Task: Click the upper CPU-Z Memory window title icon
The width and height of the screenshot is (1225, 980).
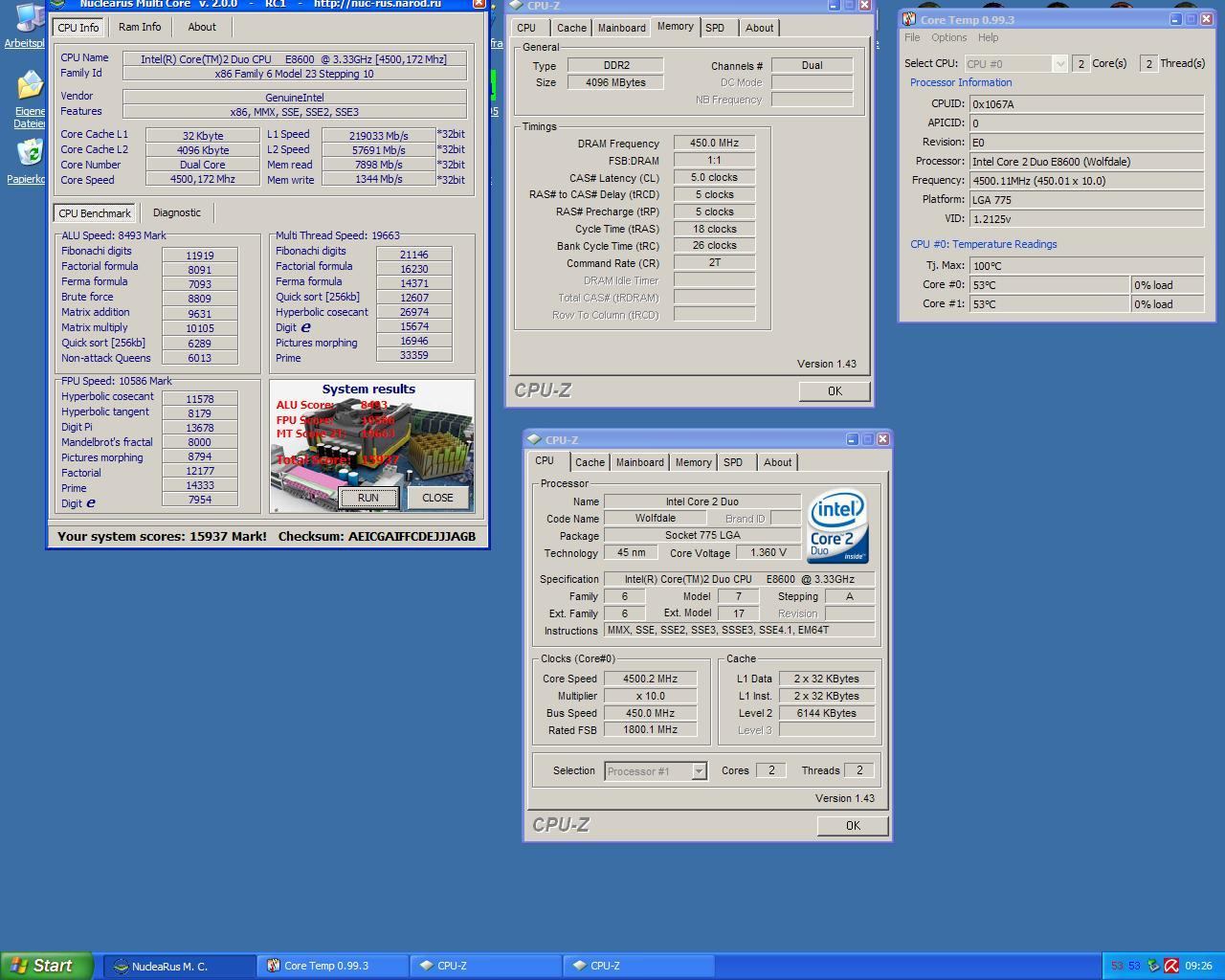Action: click(x=516, y=6)
